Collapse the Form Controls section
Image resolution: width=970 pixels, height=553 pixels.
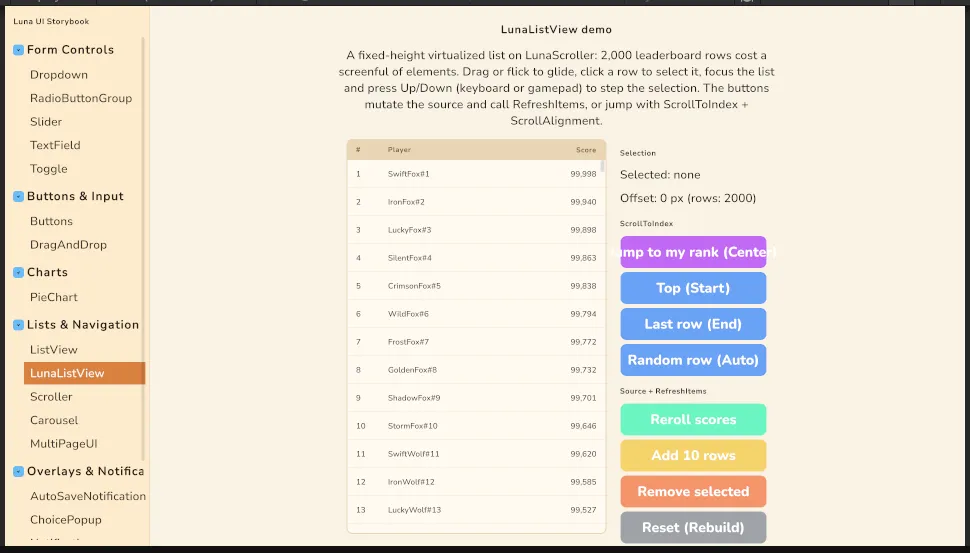pyautogui.click(x=19, y=50)
